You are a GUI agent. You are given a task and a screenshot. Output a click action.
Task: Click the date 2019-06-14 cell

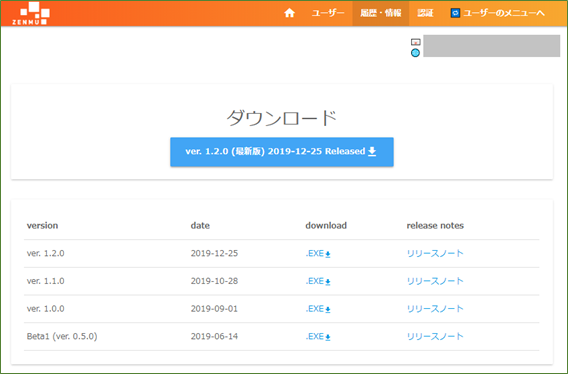tap(214, 336)
